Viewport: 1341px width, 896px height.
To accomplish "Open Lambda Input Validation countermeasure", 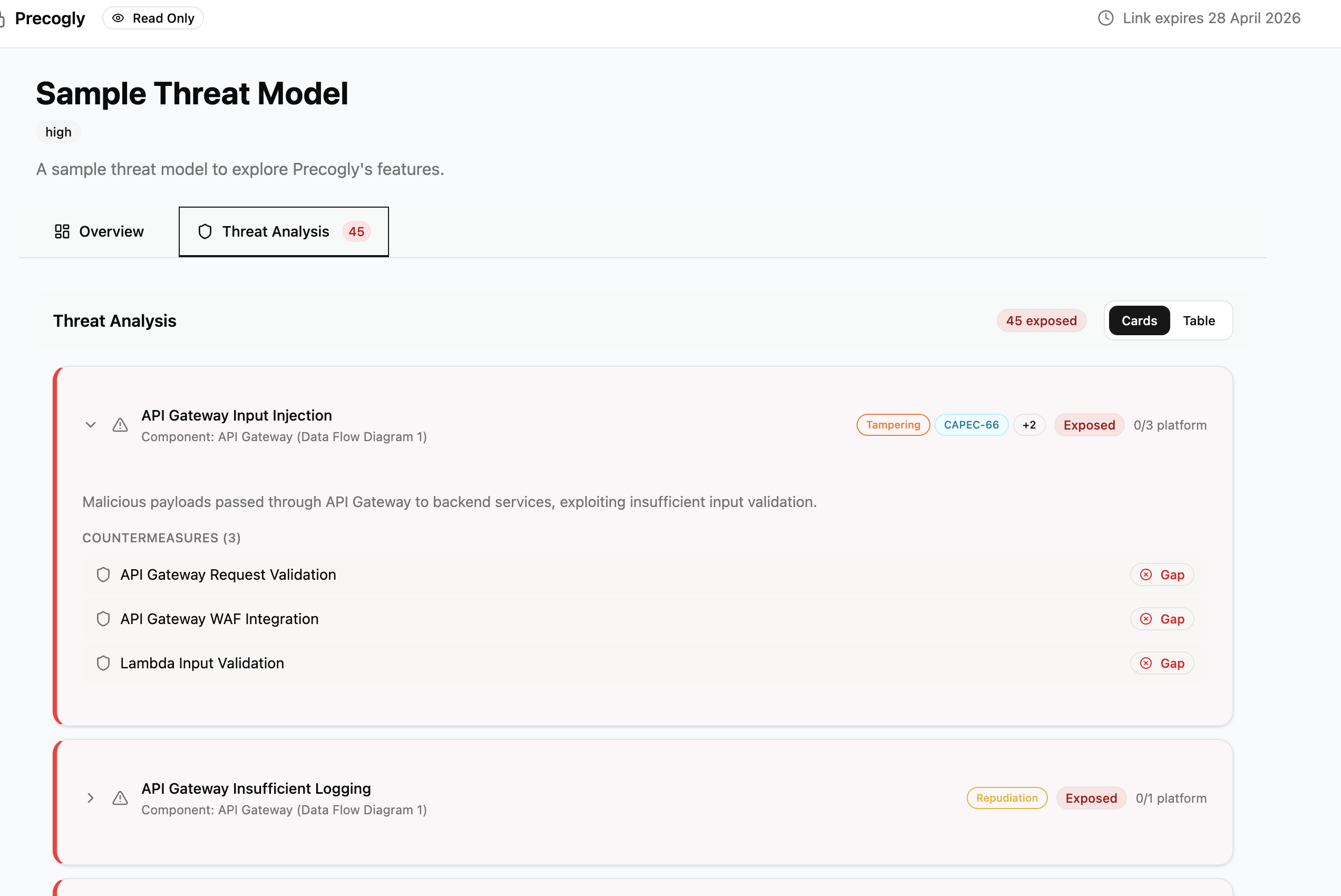I will (645, 664).
